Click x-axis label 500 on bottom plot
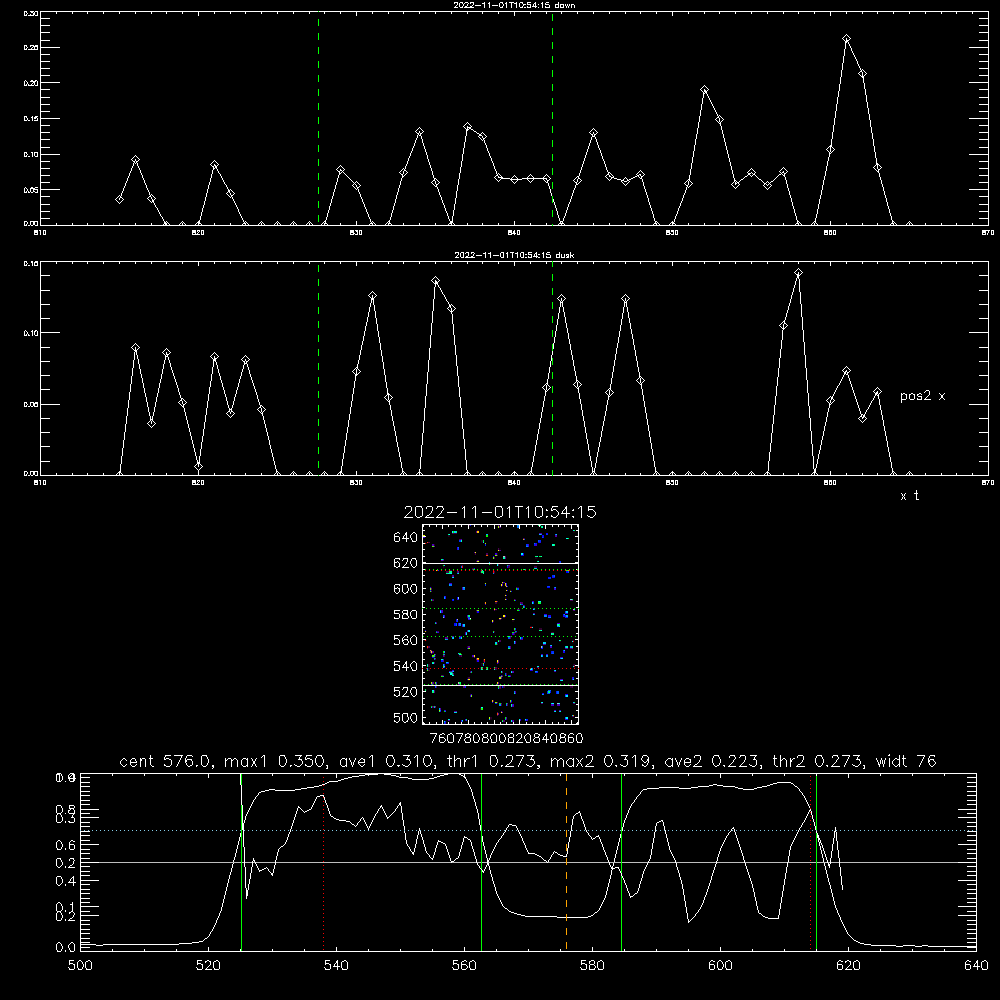The height and width of the screenshot is (1000, 1000). tap(80, 966)
